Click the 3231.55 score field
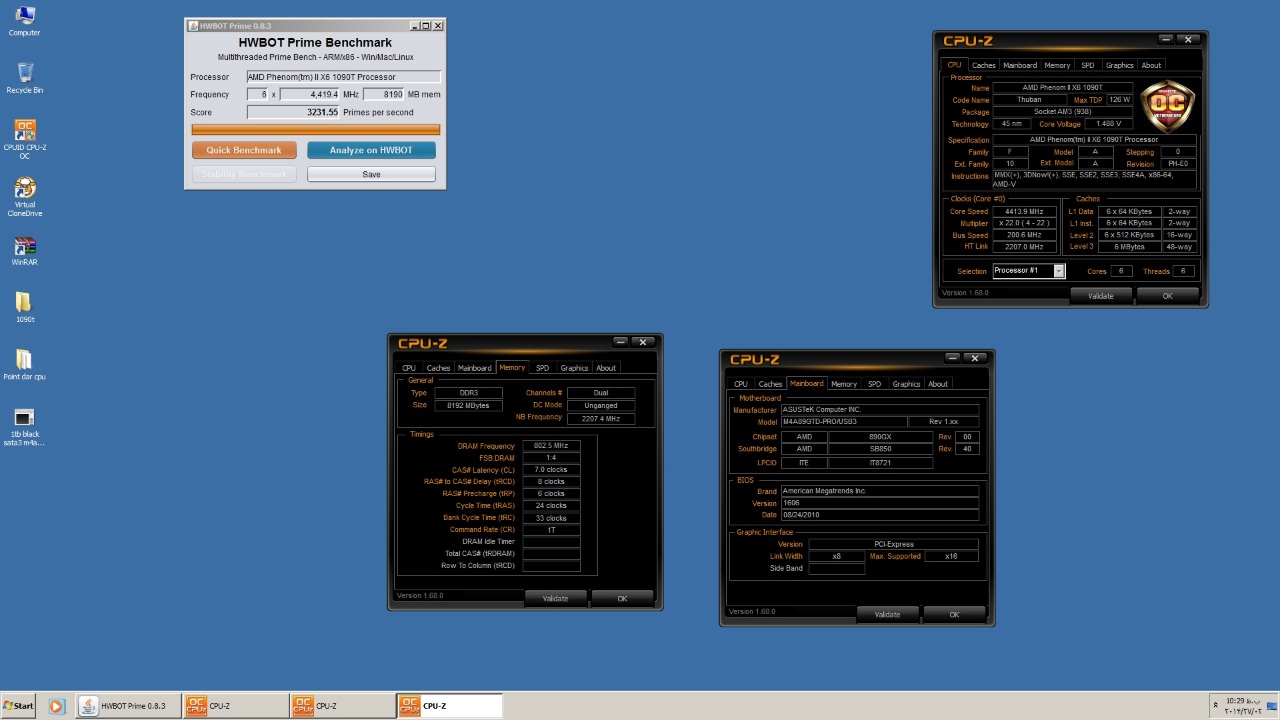This screenshot has height=720, width=1280. [293, 112]
